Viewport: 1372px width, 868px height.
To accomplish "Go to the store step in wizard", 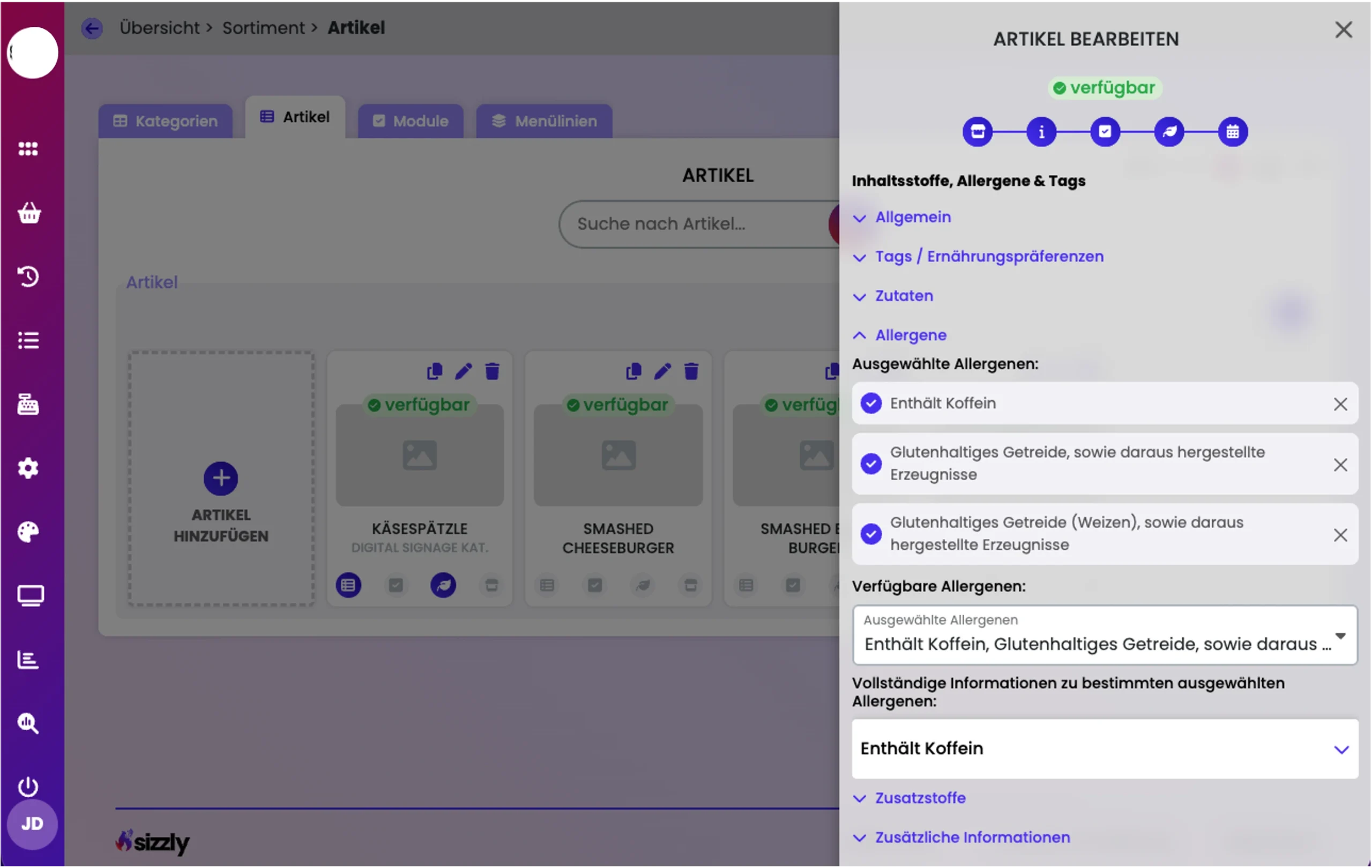I will (x=978, y=132).
